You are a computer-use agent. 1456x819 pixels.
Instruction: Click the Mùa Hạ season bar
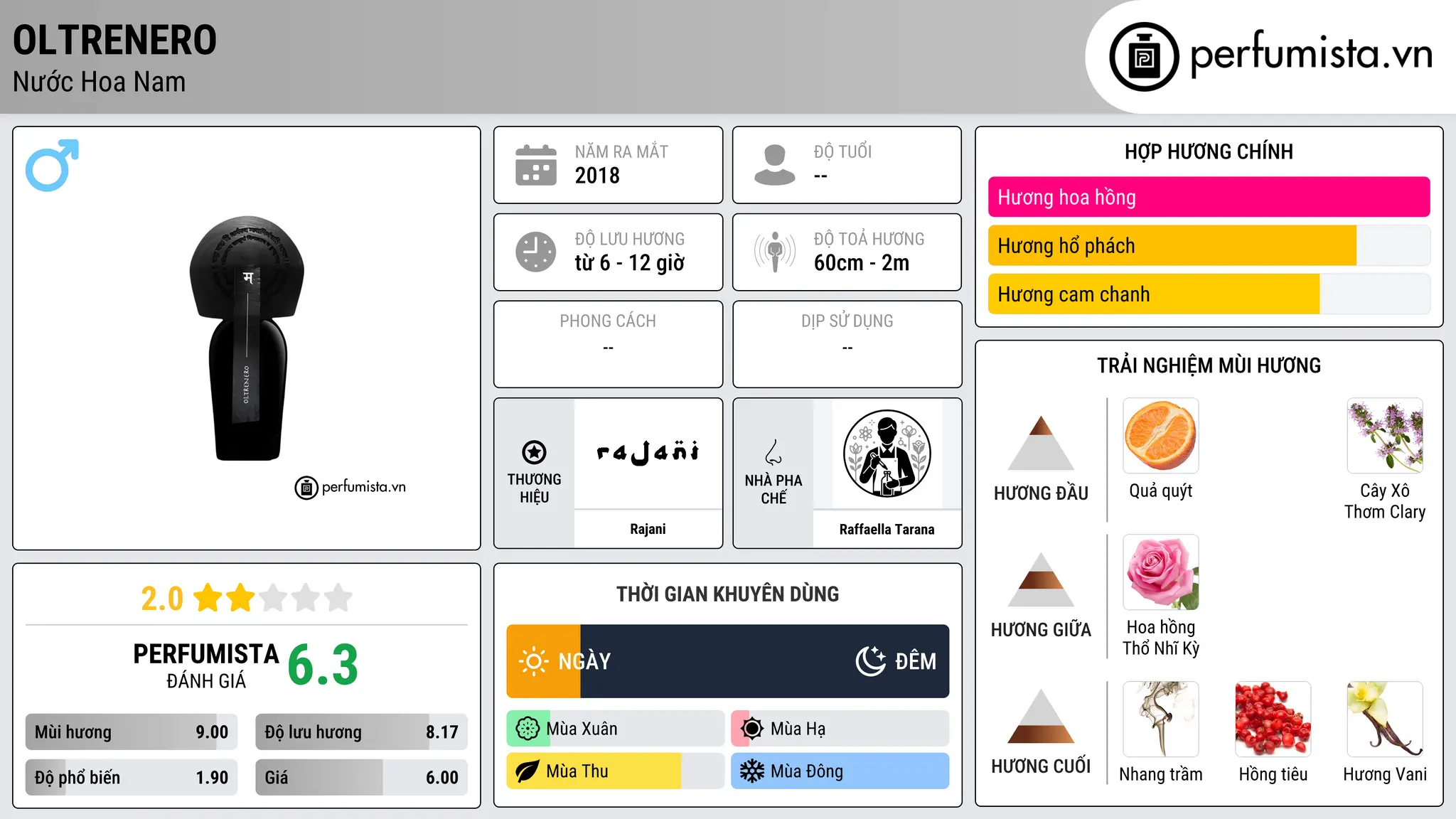click(x=840, y=729)
